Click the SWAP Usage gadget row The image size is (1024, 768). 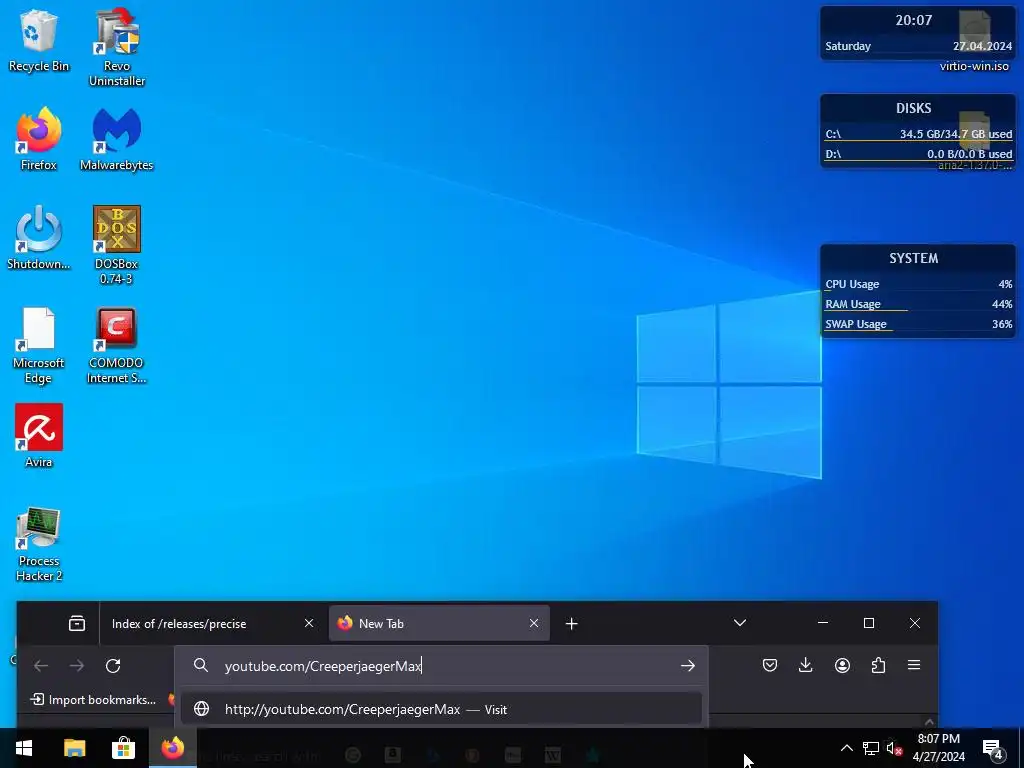coord(918,324)
